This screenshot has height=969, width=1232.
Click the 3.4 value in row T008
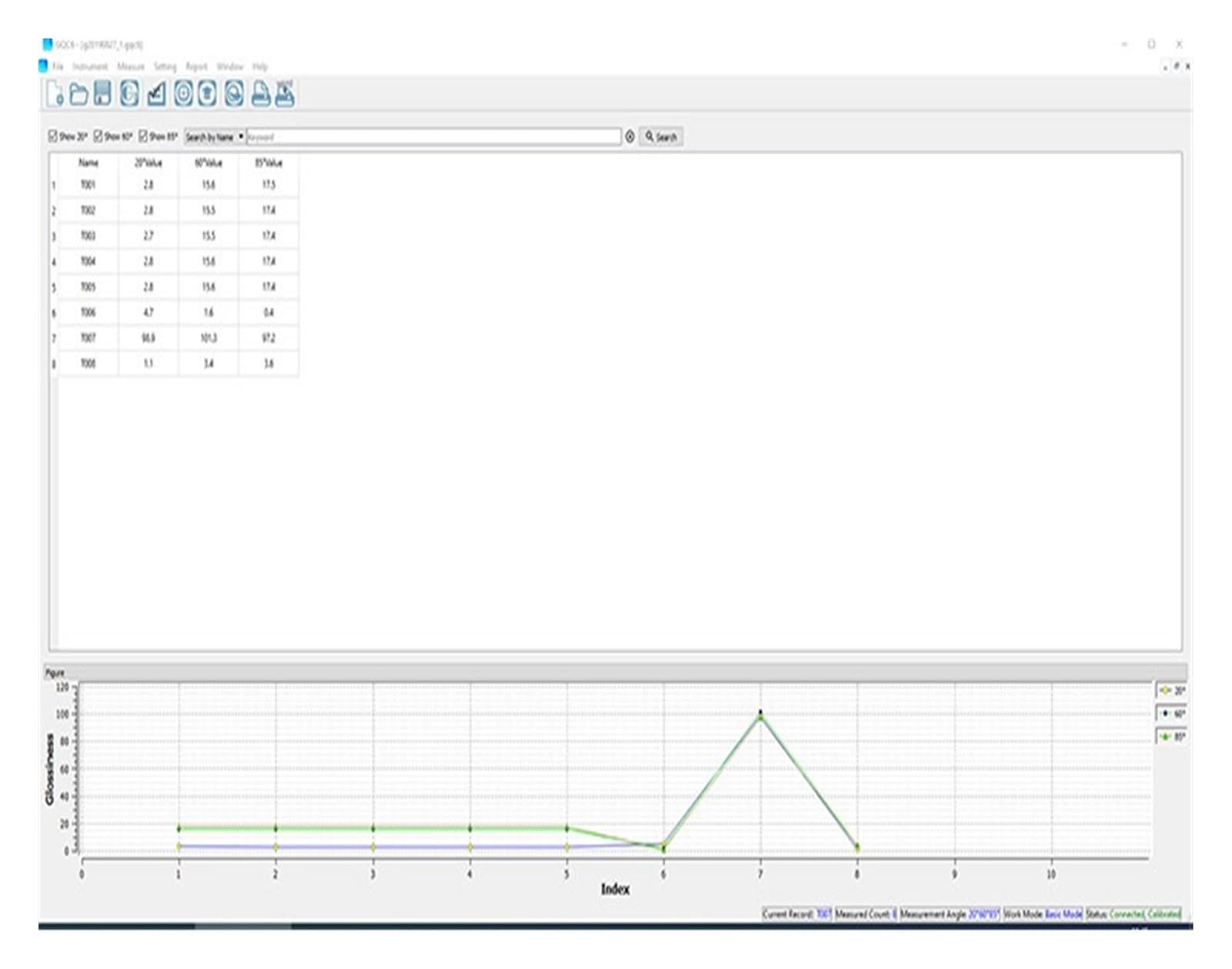[208, 363]
